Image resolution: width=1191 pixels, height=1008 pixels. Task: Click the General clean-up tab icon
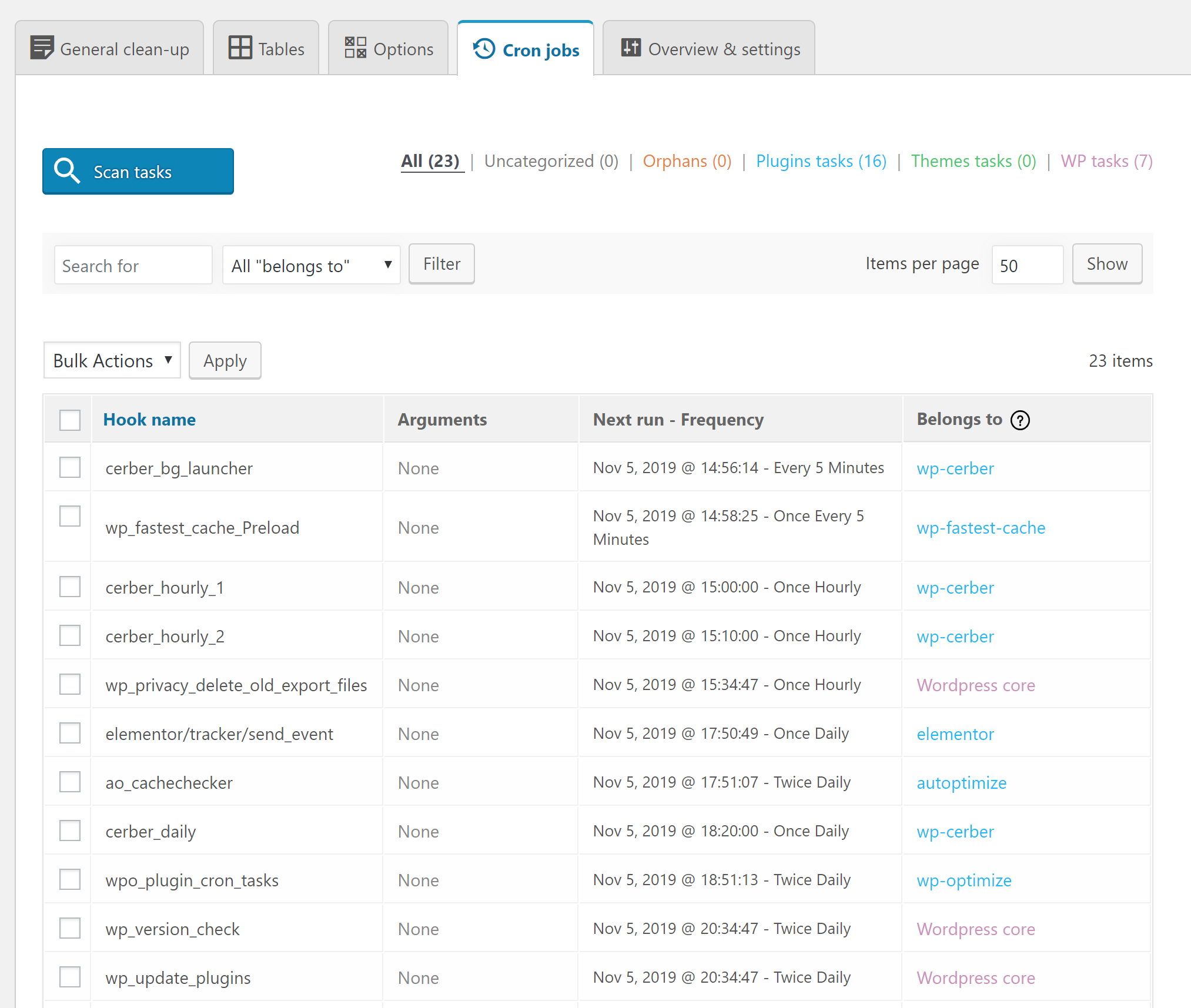pos(42,48)
